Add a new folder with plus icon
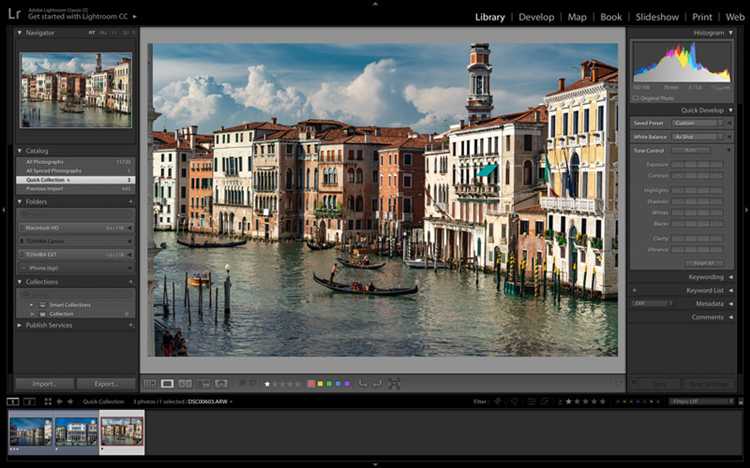Image resolution: width=750 pixels, height=468 pixels. (x=131, y=202)
